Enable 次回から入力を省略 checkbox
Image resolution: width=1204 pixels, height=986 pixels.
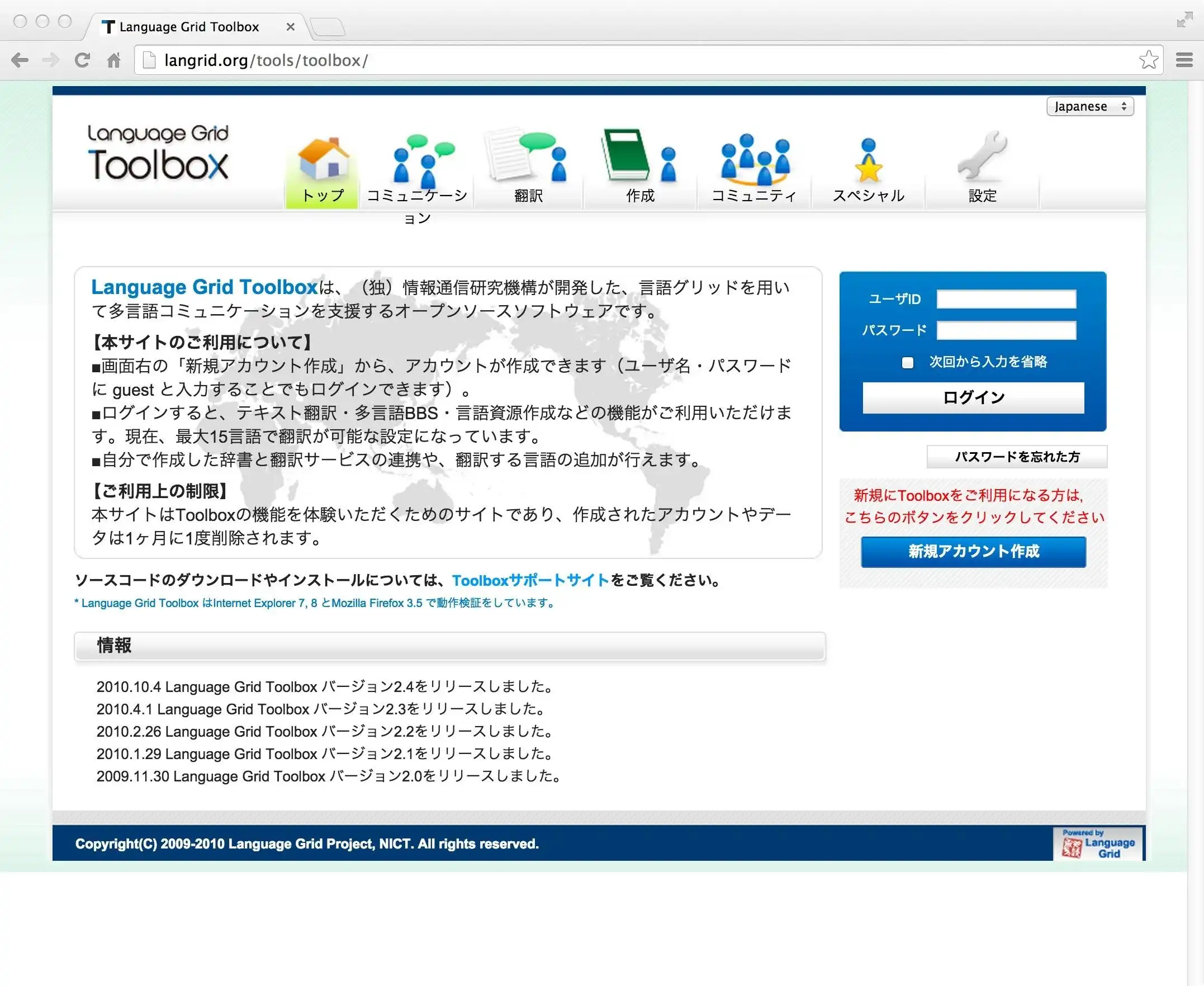pos(908,362)
